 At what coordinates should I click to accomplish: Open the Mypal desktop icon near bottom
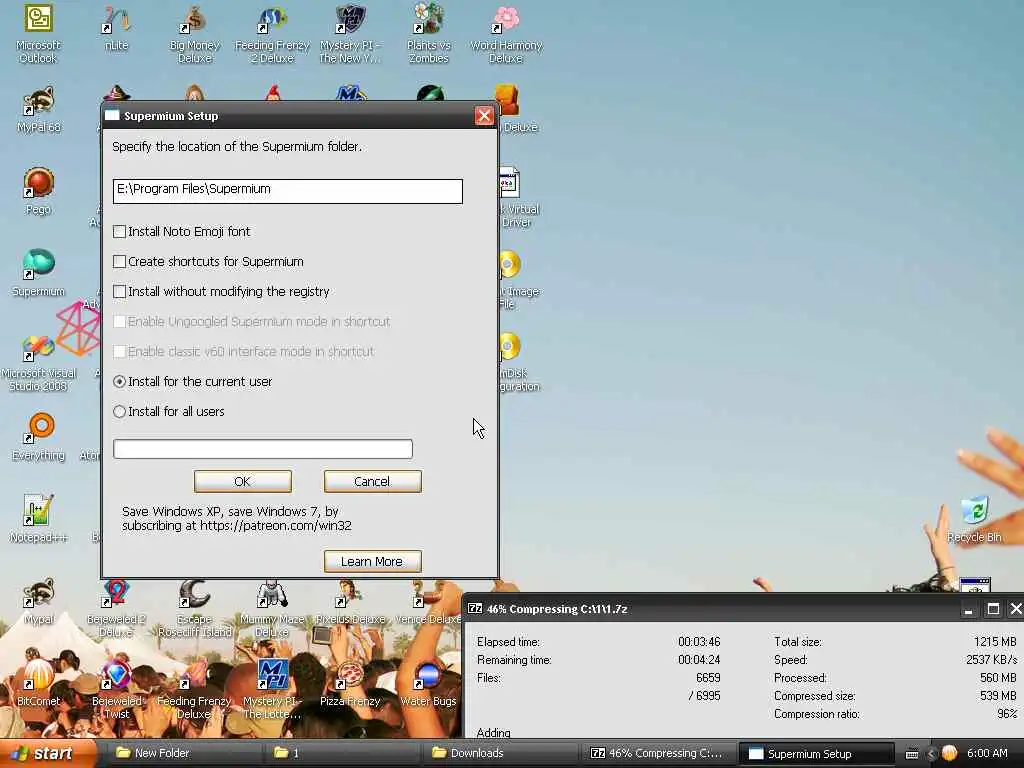point(39,601)
